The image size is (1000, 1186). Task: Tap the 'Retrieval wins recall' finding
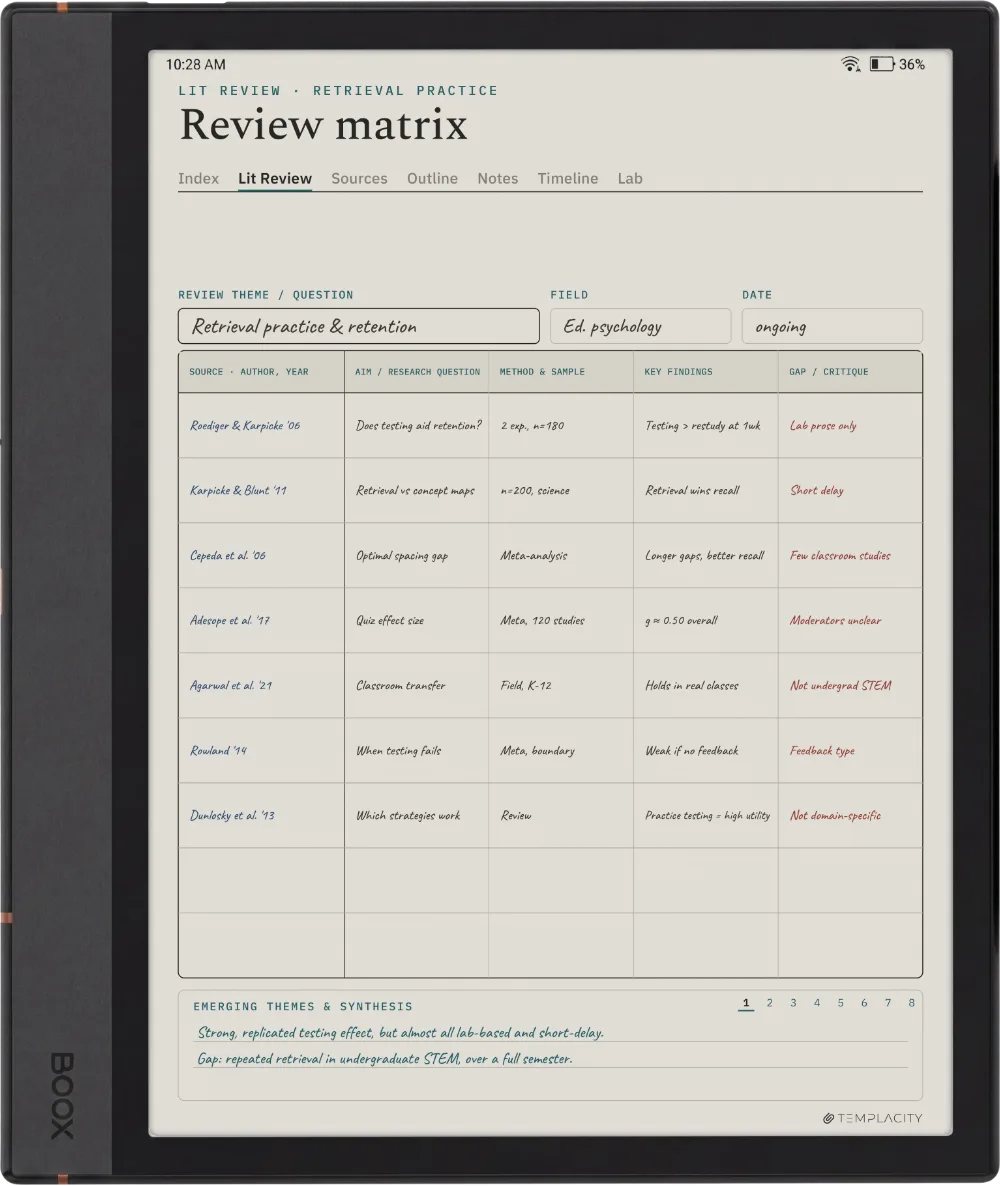706,490
